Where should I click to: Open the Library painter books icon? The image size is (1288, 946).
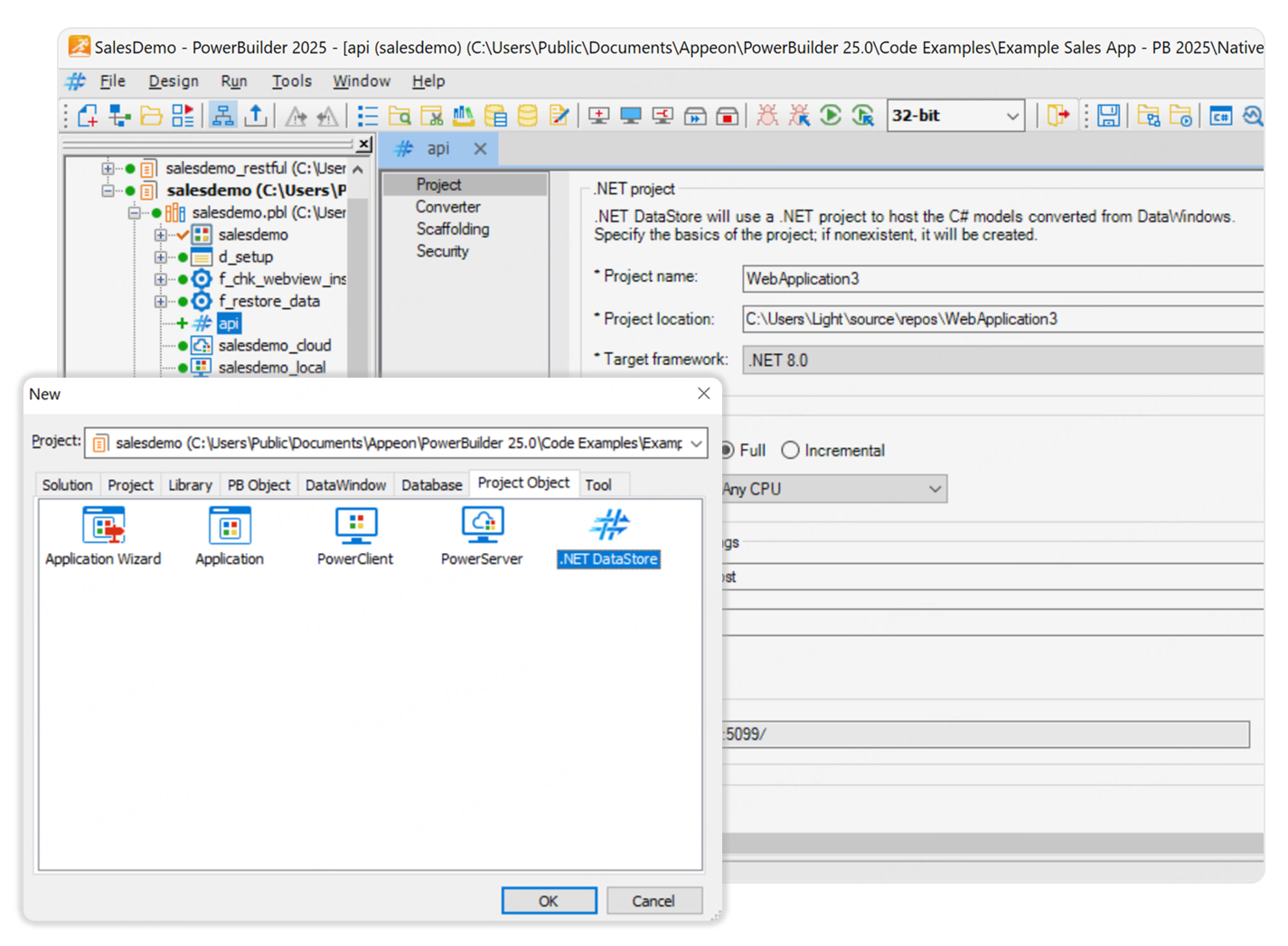click(464, 116)
